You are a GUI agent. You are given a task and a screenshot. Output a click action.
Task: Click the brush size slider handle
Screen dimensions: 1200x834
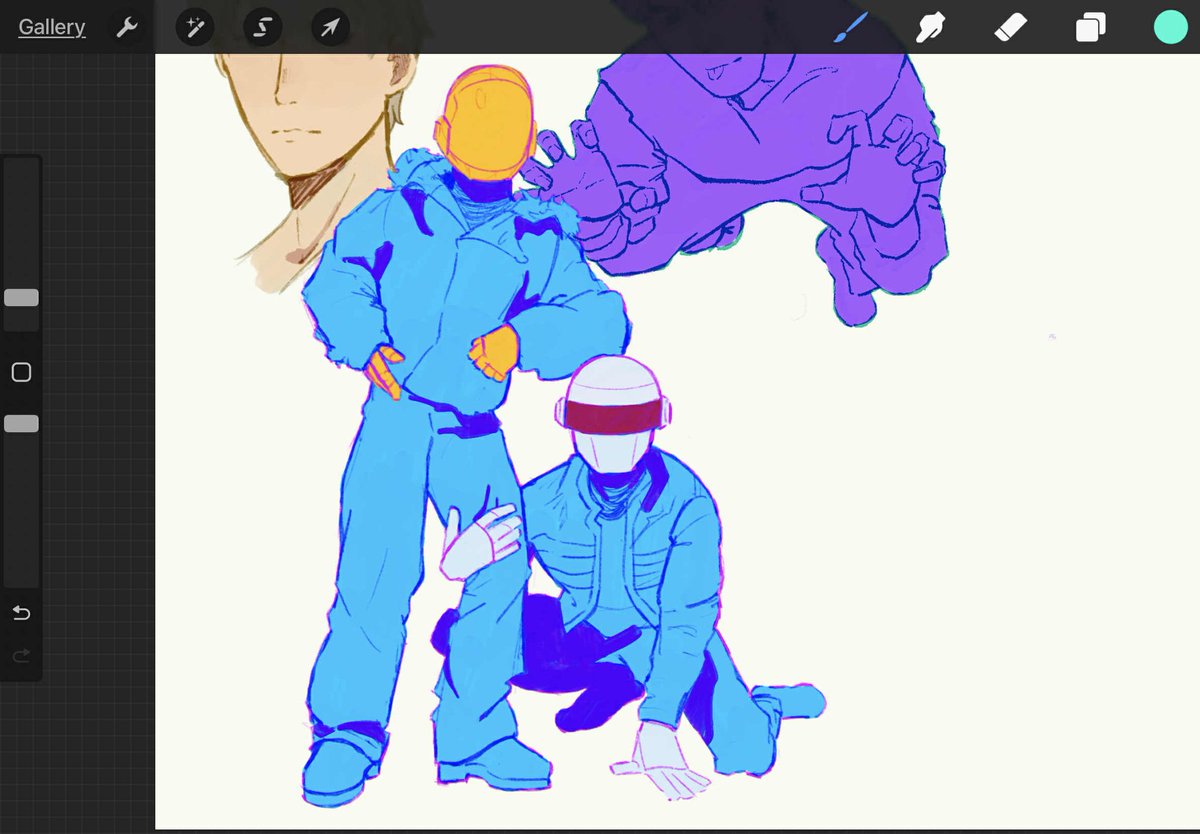point(21,298)
